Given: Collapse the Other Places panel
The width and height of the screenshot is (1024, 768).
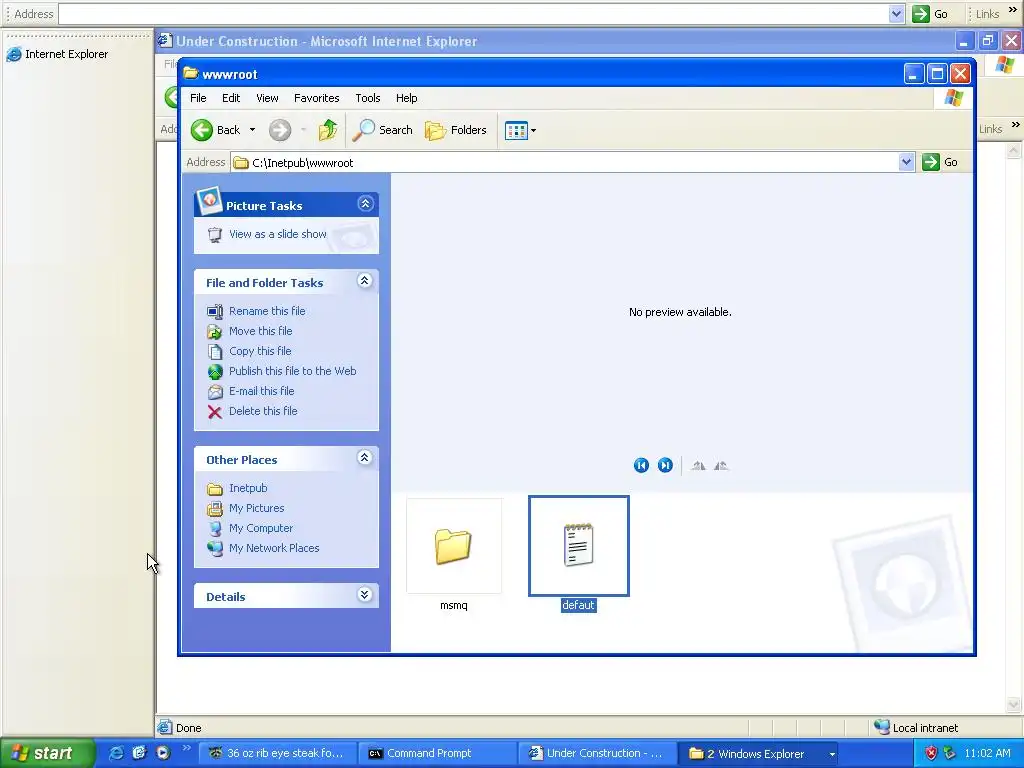Looking at the screenshot, I should (x=364, y=458).
